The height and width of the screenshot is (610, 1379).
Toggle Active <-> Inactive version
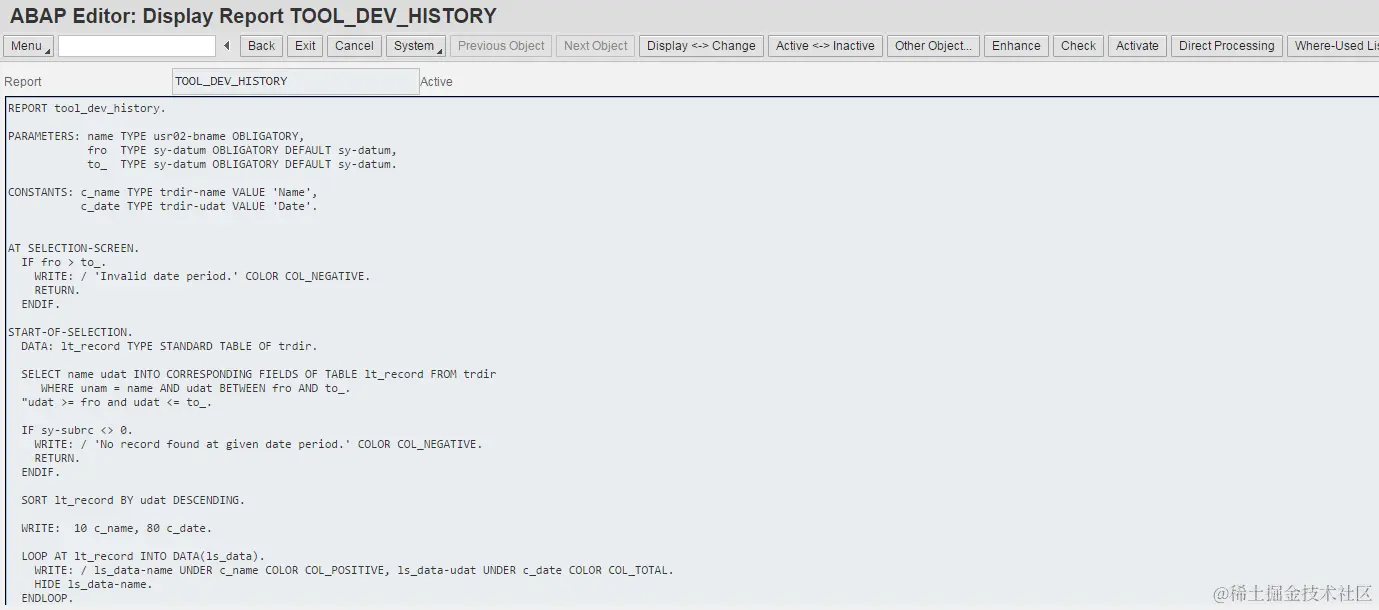825,46
